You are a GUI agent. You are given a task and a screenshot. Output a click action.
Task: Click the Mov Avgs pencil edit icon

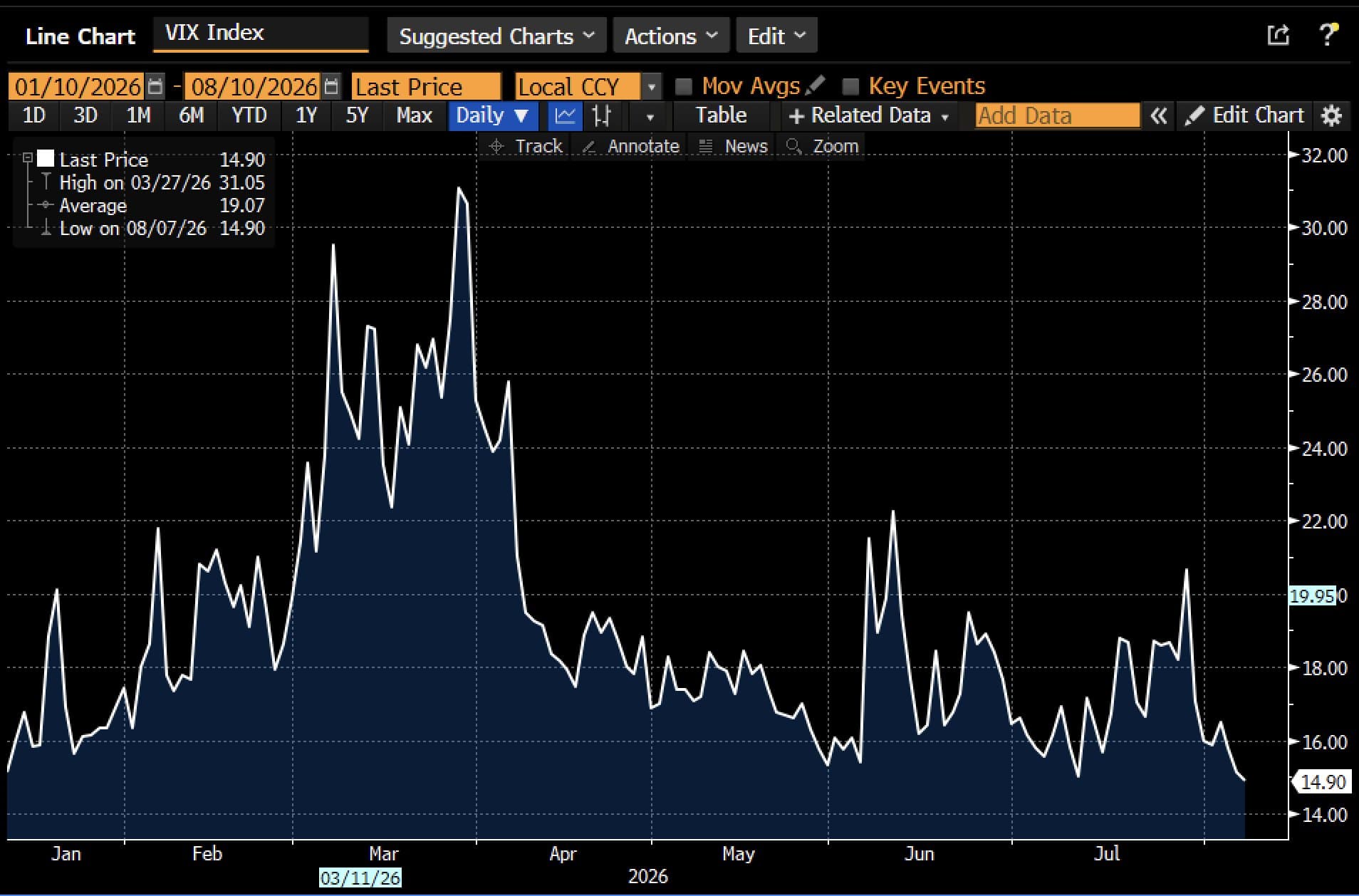(815, 85)
